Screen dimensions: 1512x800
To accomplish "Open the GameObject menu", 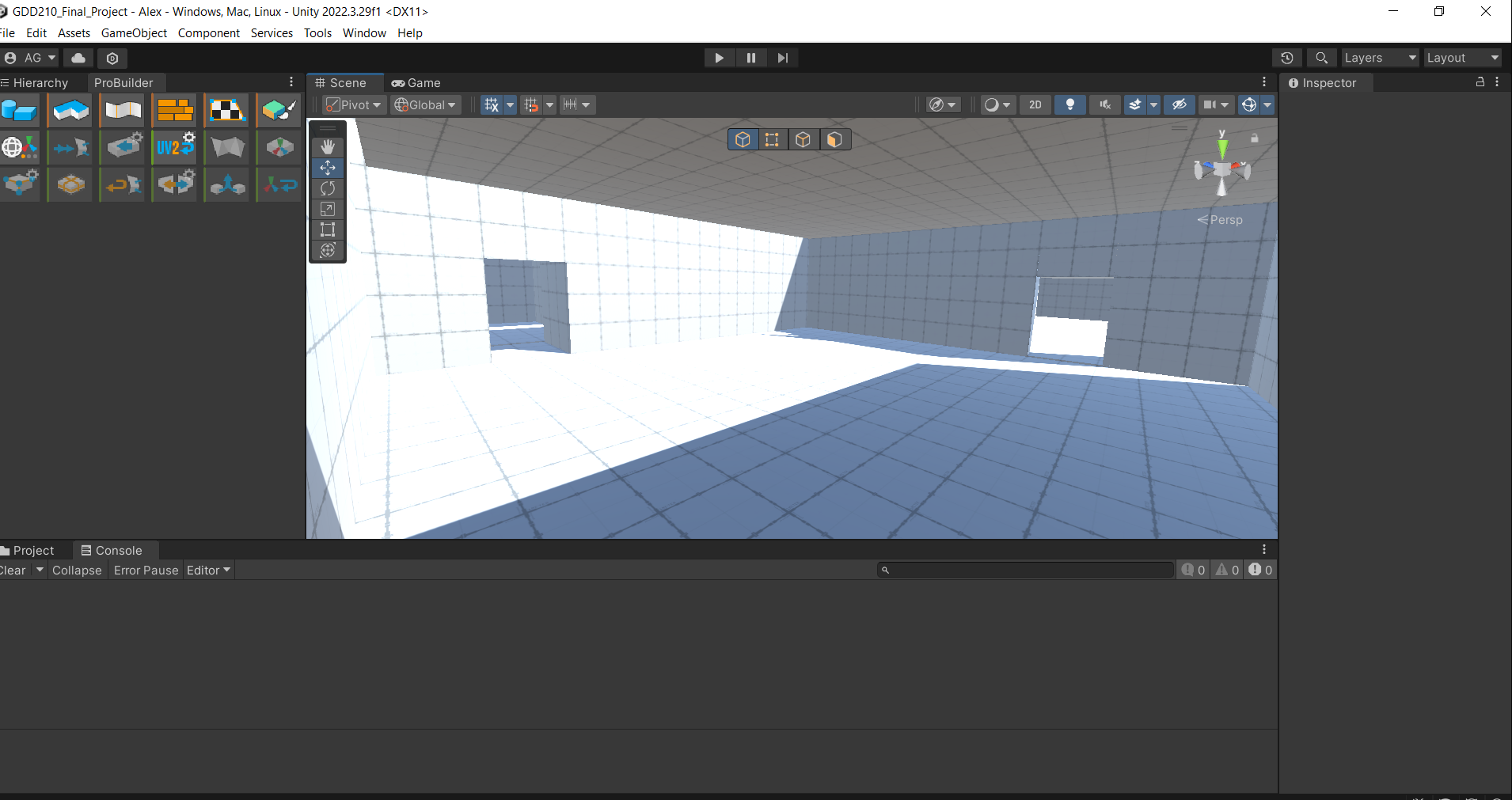I will tap(134, 33).
